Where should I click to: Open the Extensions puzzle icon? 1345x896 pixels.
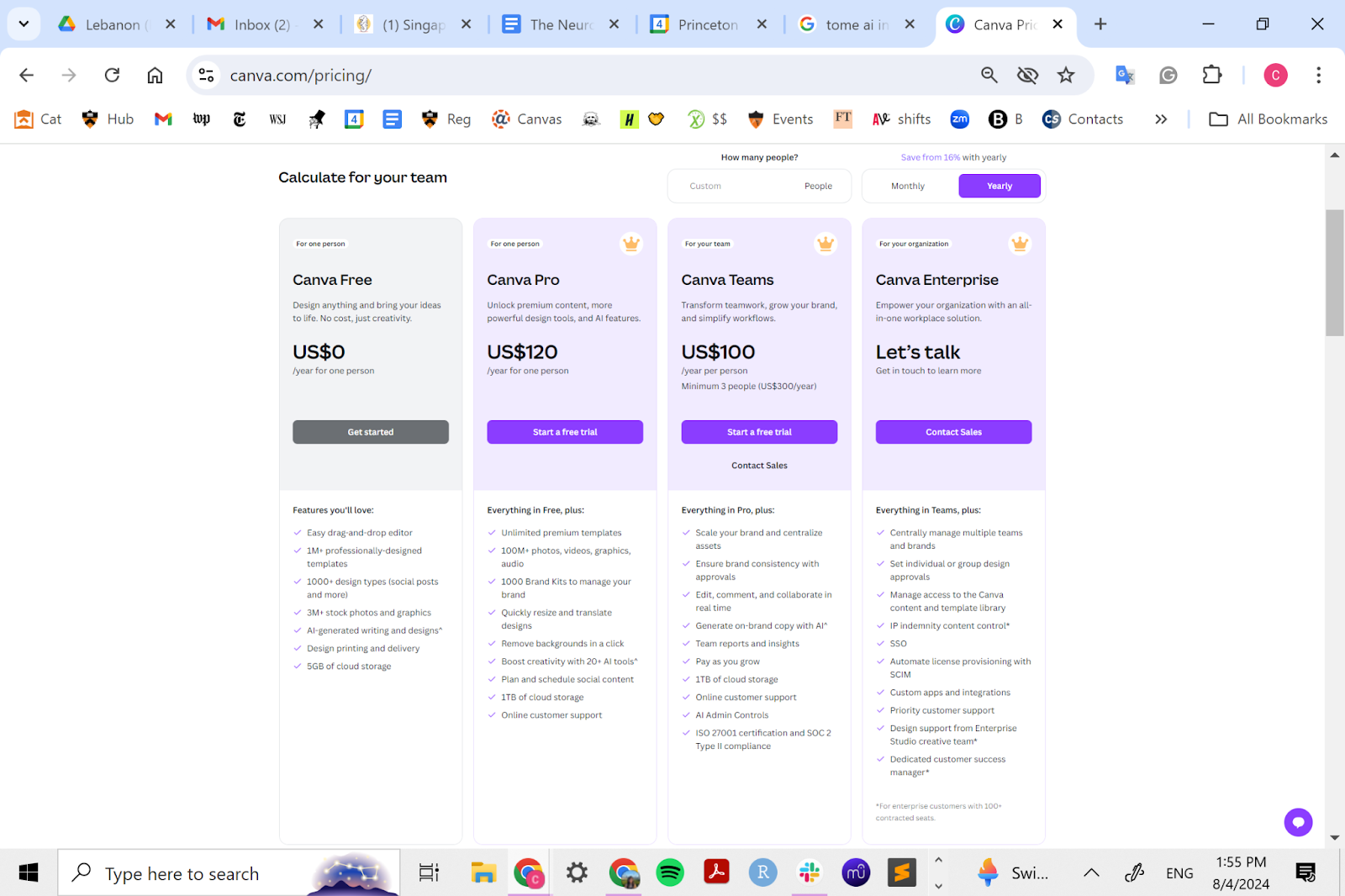tap(1212, 76)
